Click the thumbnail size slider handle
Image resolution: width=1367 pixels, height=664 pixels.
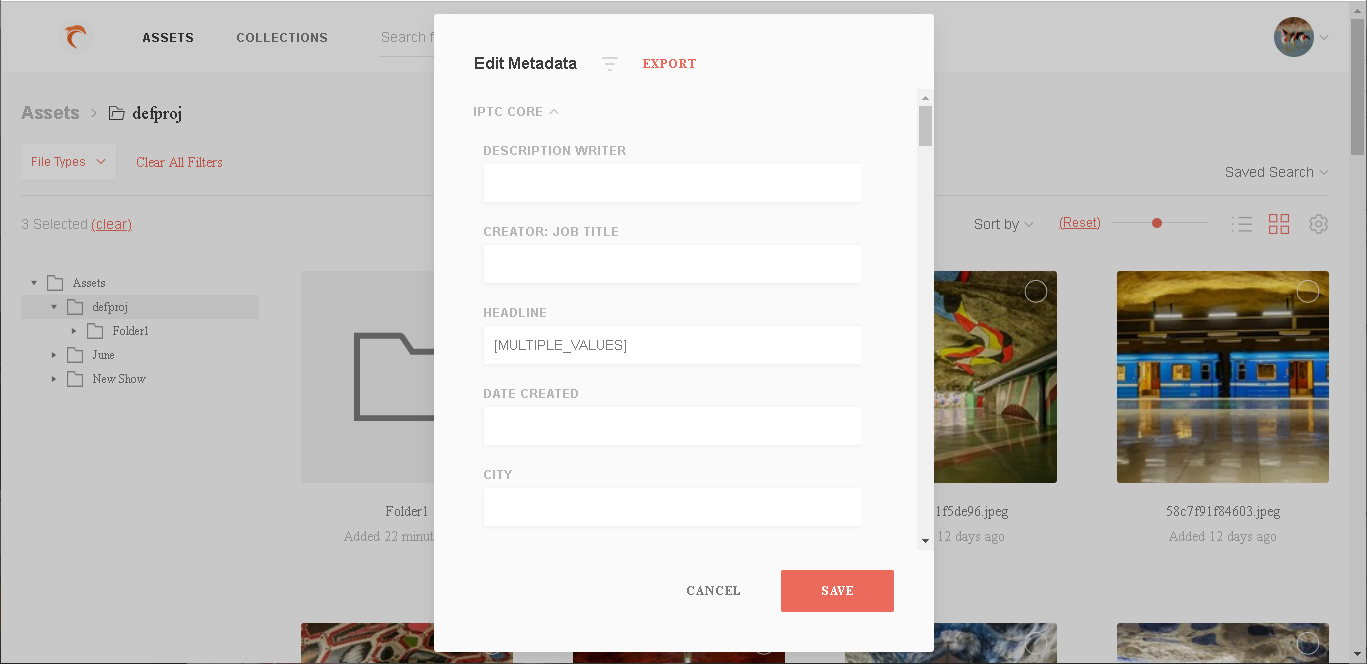pos(1157,223)
